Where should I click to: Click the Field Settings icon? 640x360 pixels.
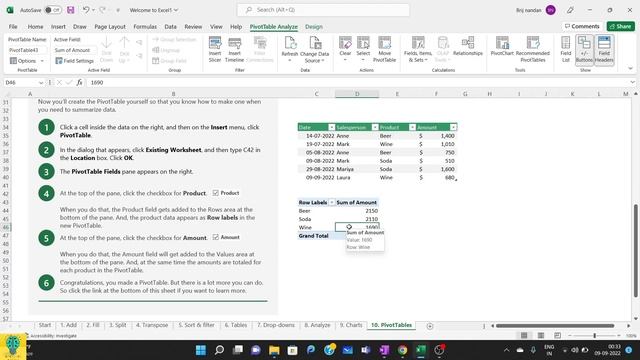(x=59, y=61)
